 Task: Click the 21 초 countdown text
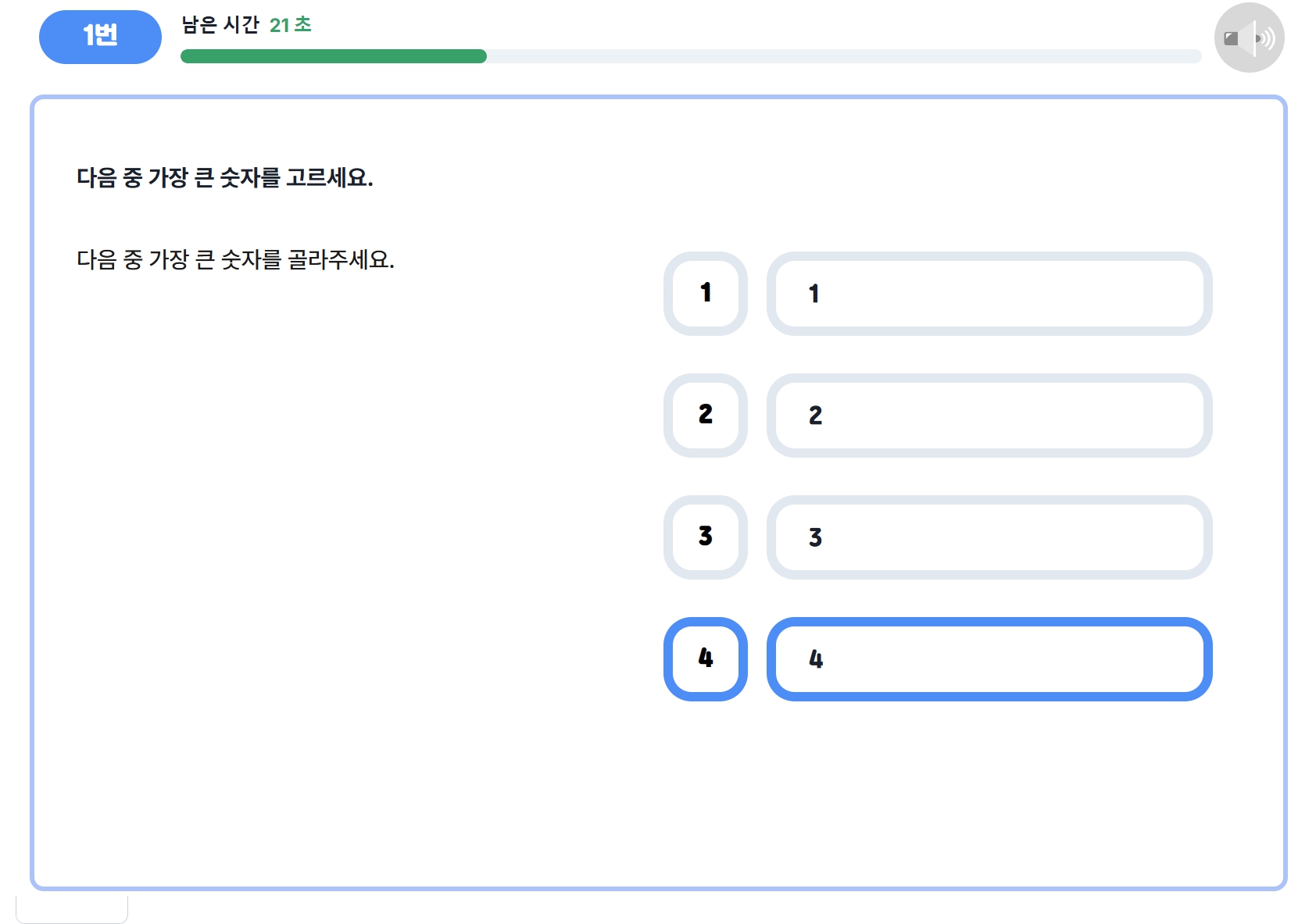coord(291,25)
